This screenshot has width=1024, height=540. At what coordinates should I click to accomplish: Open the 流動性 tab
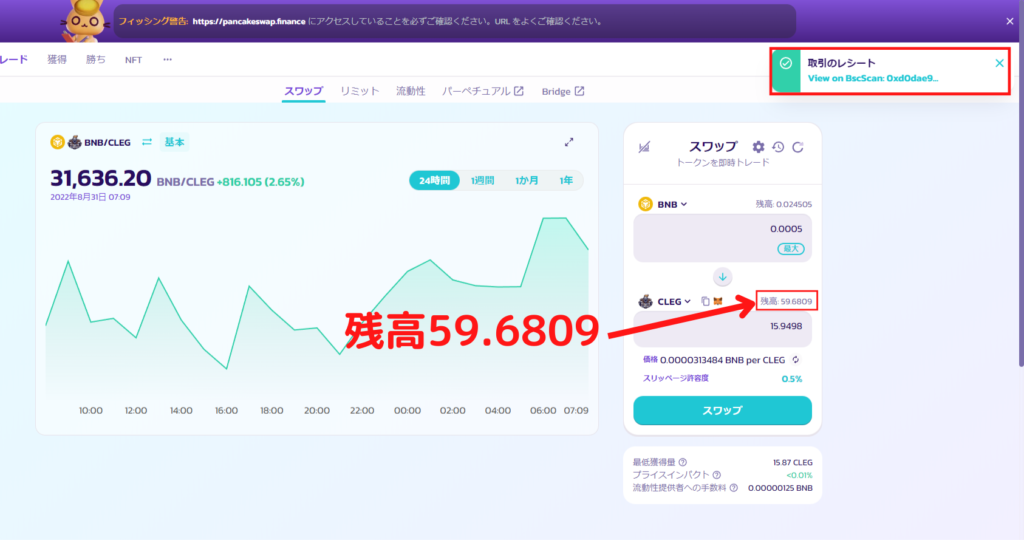411,91
